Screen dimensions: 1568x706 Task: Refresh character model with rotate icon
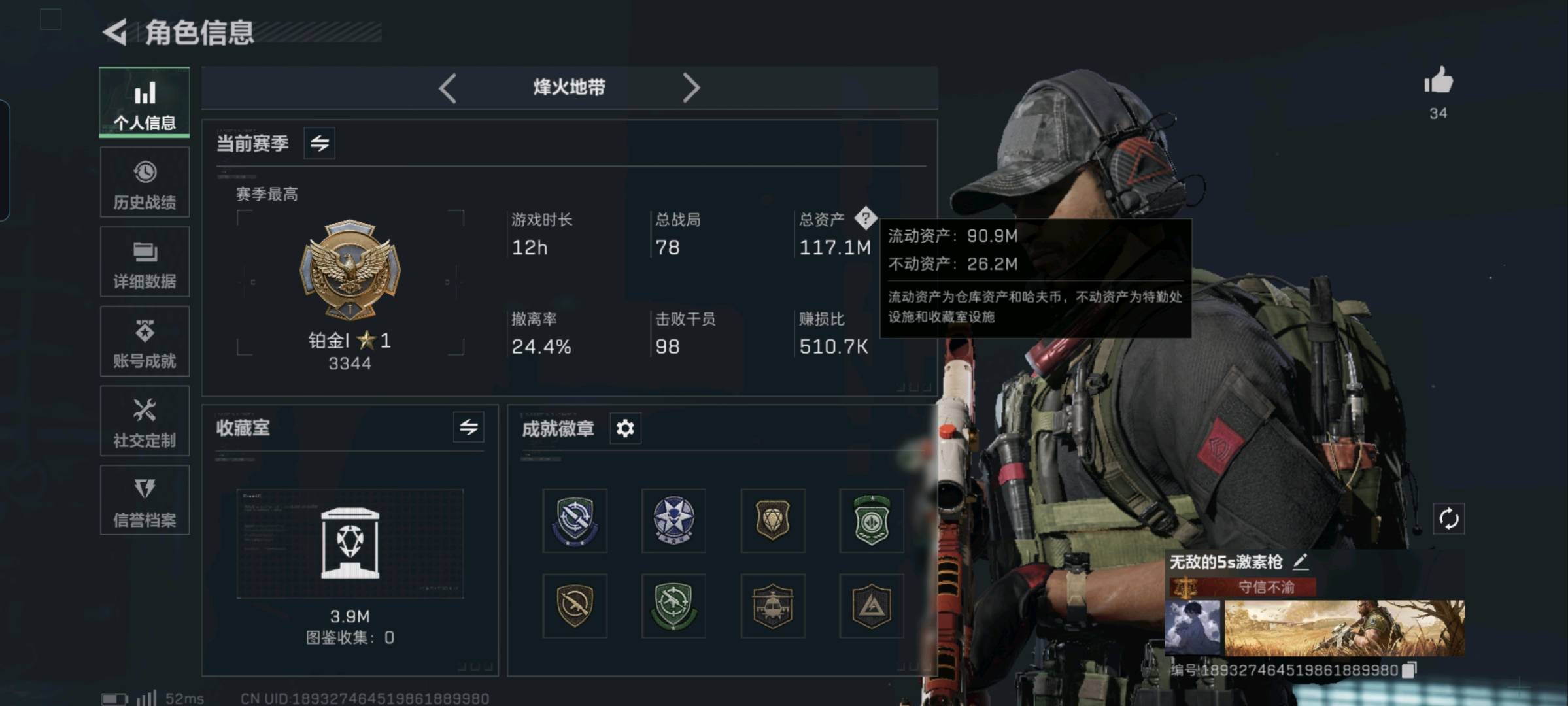(1448, 519)
